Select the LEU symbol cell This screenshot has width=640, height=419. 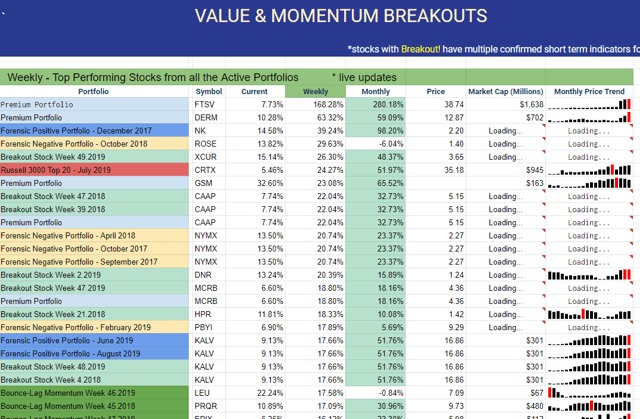(209, 393)
